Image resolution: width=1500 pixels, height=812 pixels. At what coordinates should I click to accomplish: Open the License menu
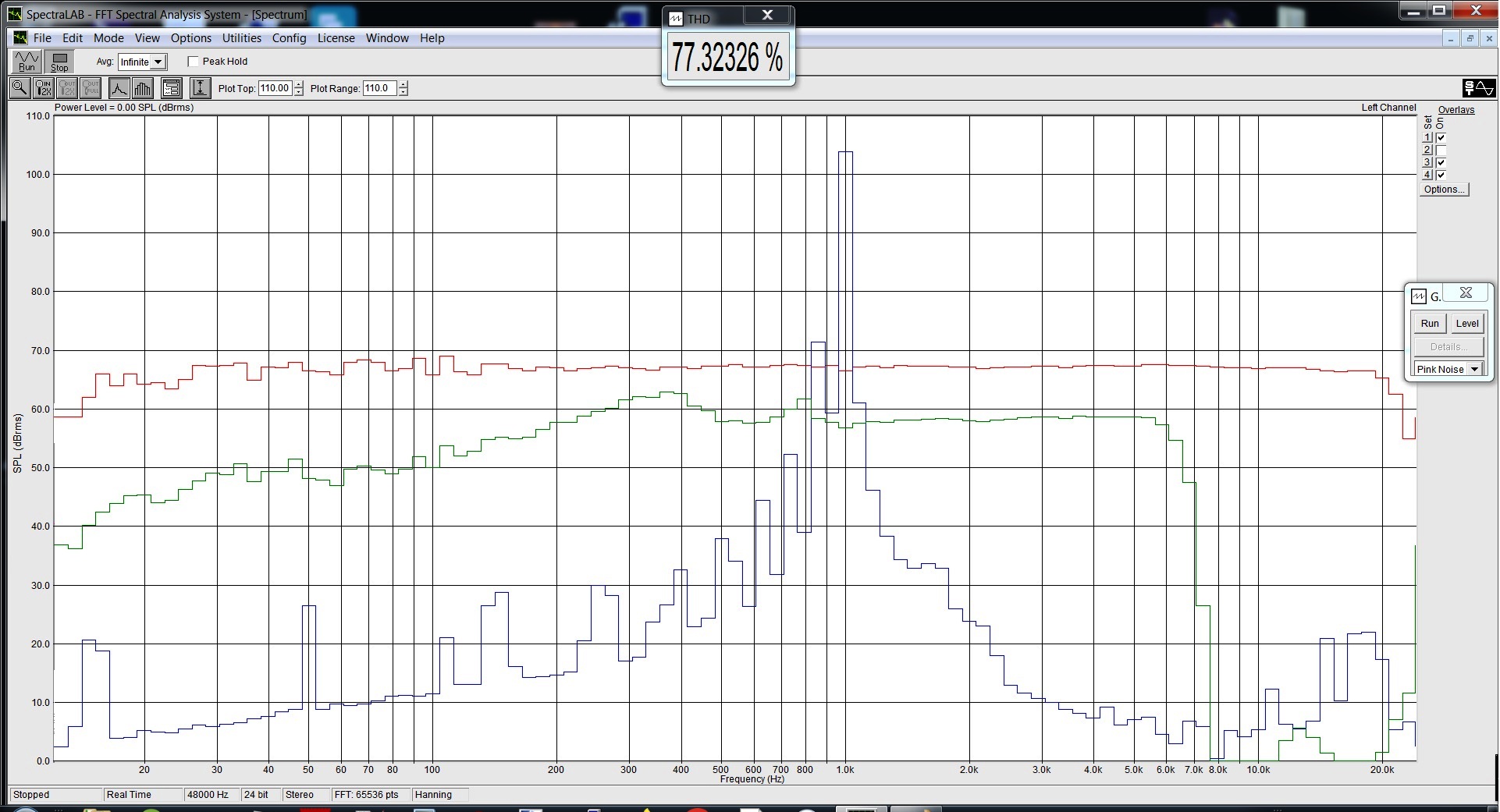point(336,38)
